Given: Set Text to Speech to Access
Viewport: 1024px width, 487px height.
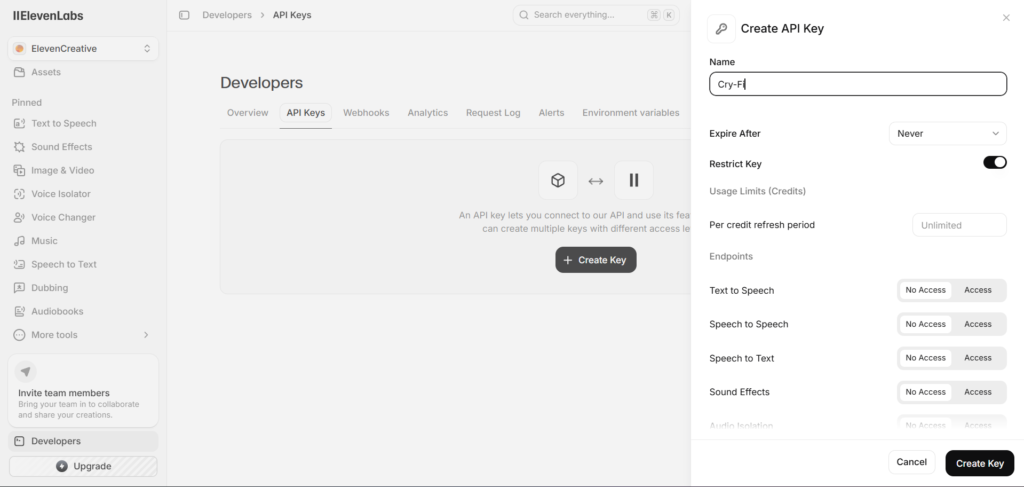Looking at the screenshot, I should pyautogui.click(x=978, y=291).
